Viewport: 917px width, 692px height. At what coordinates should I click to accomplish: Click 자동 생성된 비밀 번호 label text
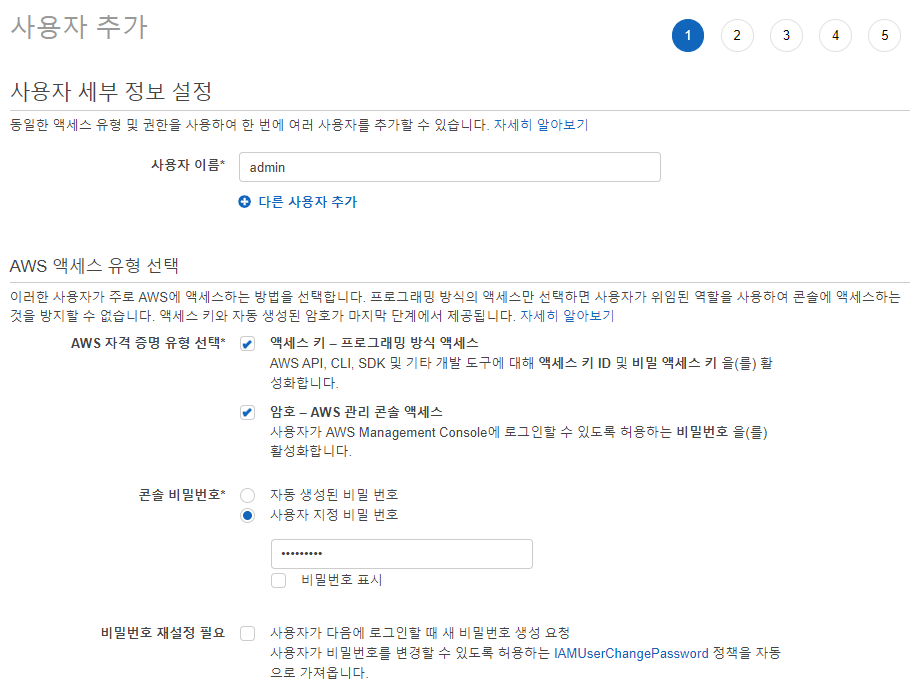coord(334,495)
